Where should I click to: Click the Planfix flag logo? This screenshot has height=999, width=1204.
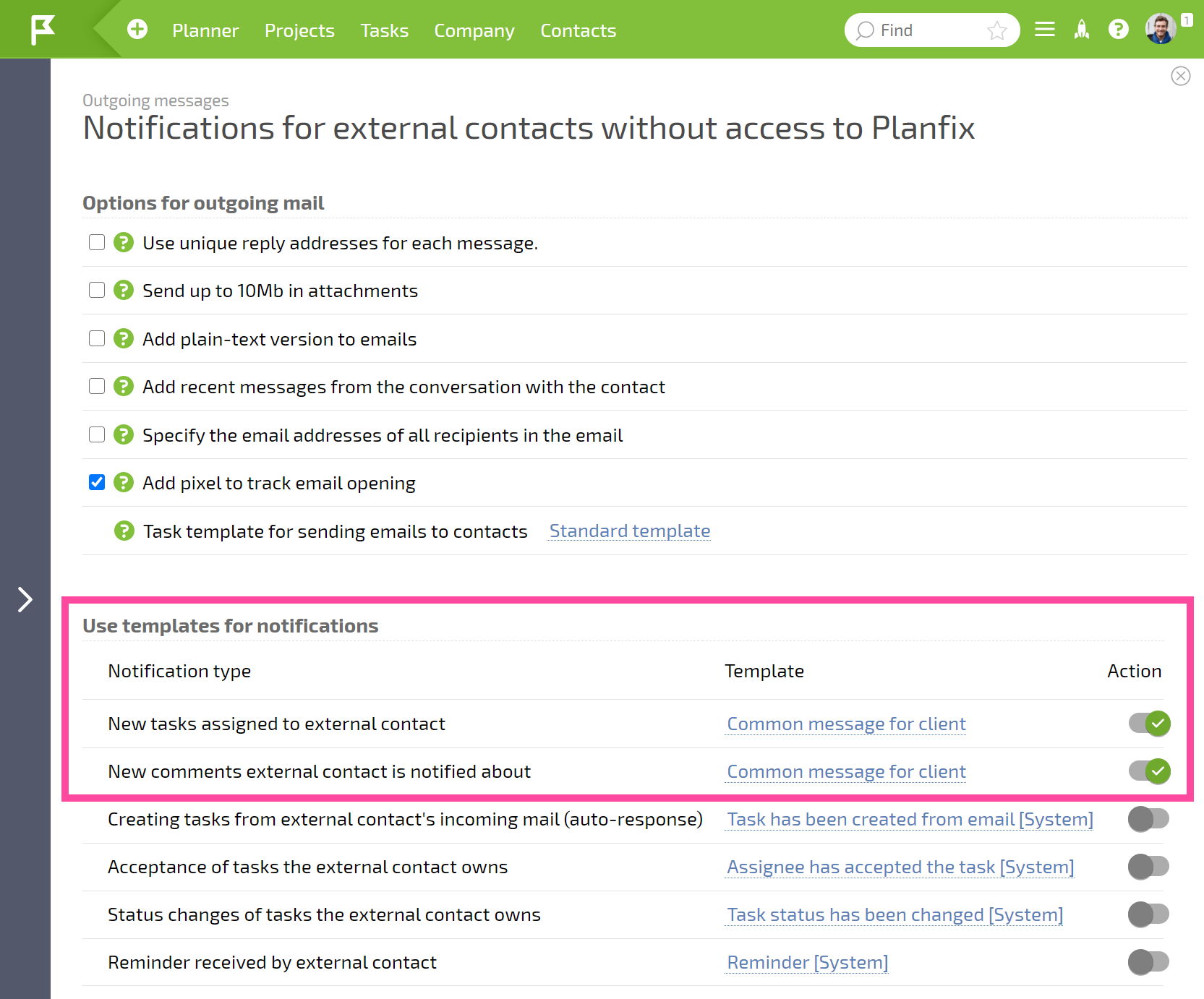tap(43, 30)
